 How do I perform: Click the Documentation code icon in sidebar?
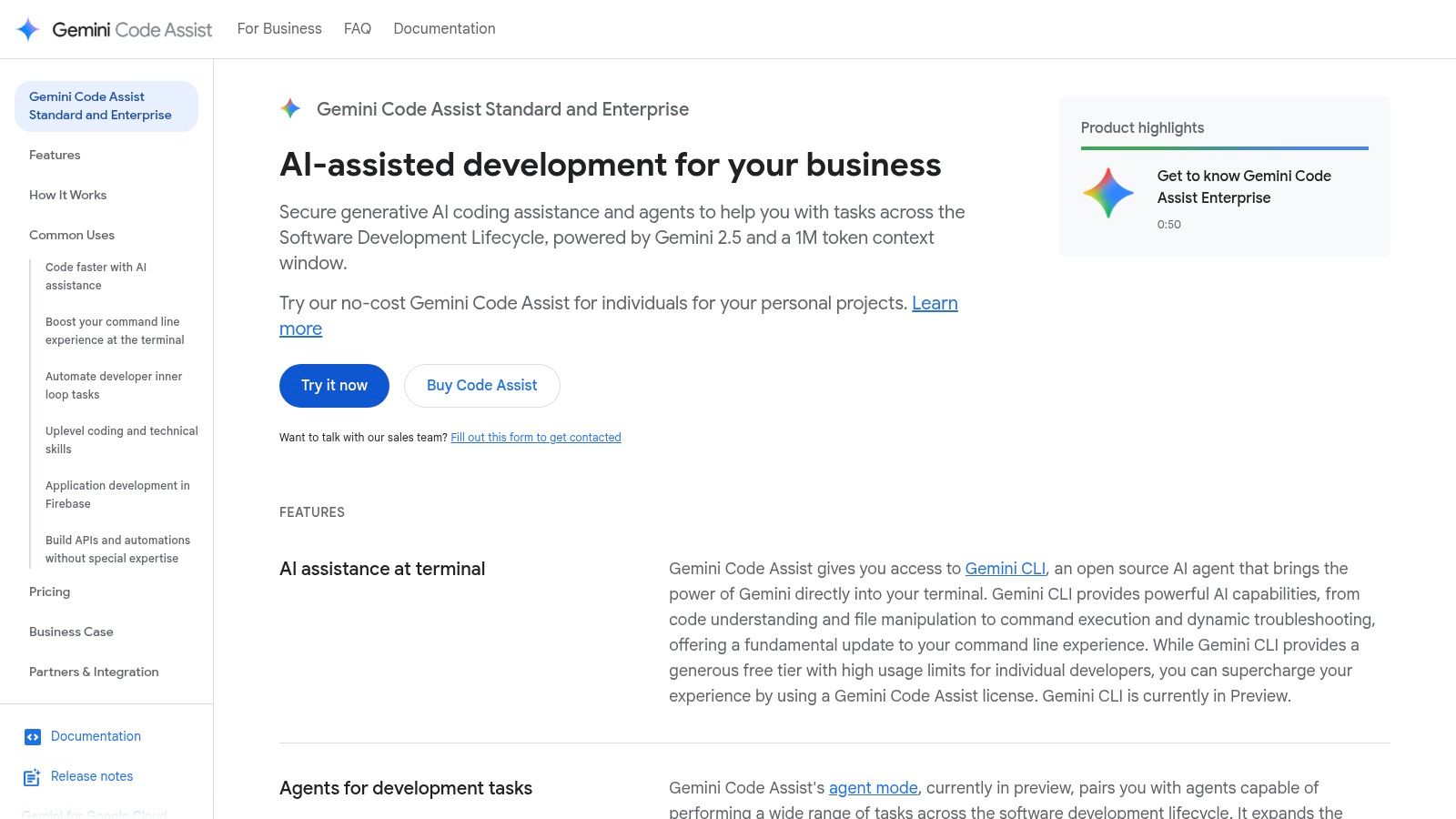click(x=33, y=737)
